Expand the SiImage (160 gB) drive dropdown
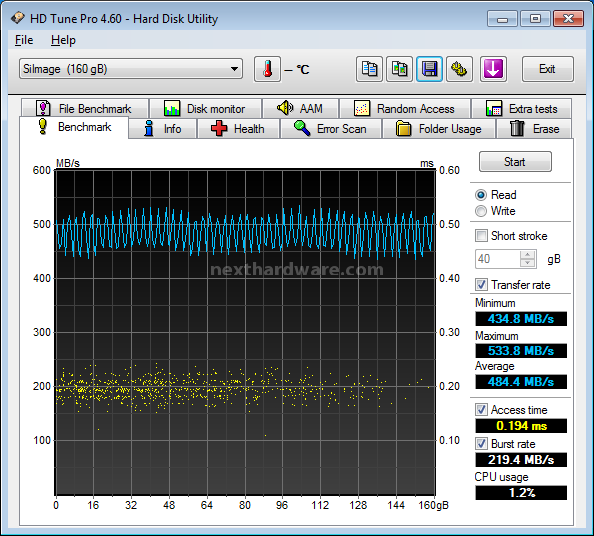This screenshot has height=536, width=594. click(131, 69)
